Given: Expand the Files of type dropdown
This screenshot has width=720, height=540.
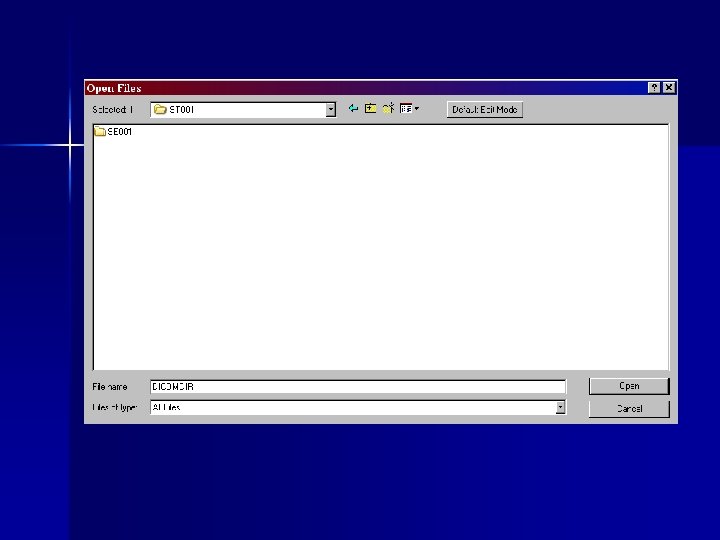Looking at the screenshot, I should pyautogui.click(x=560, y=407).
